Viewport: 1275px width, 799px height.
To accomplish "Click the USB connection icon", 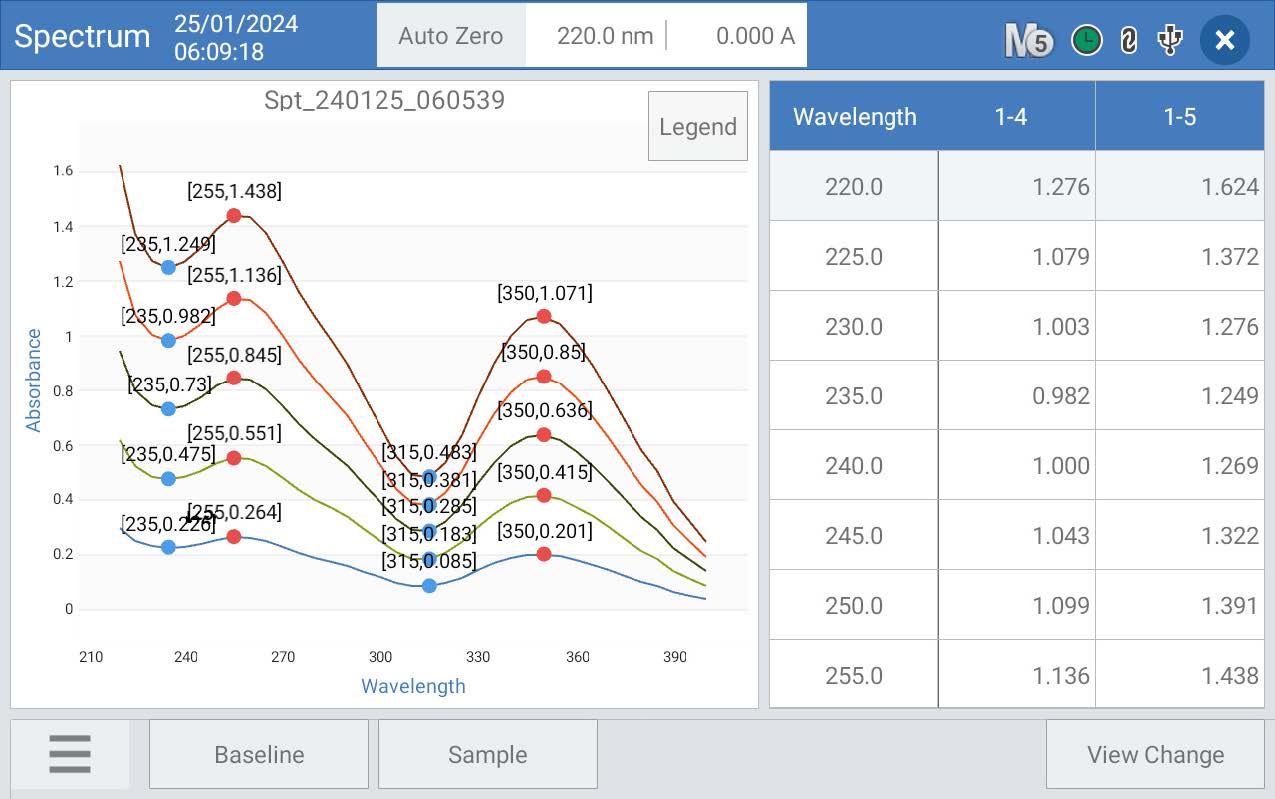I will (1169, 40).
